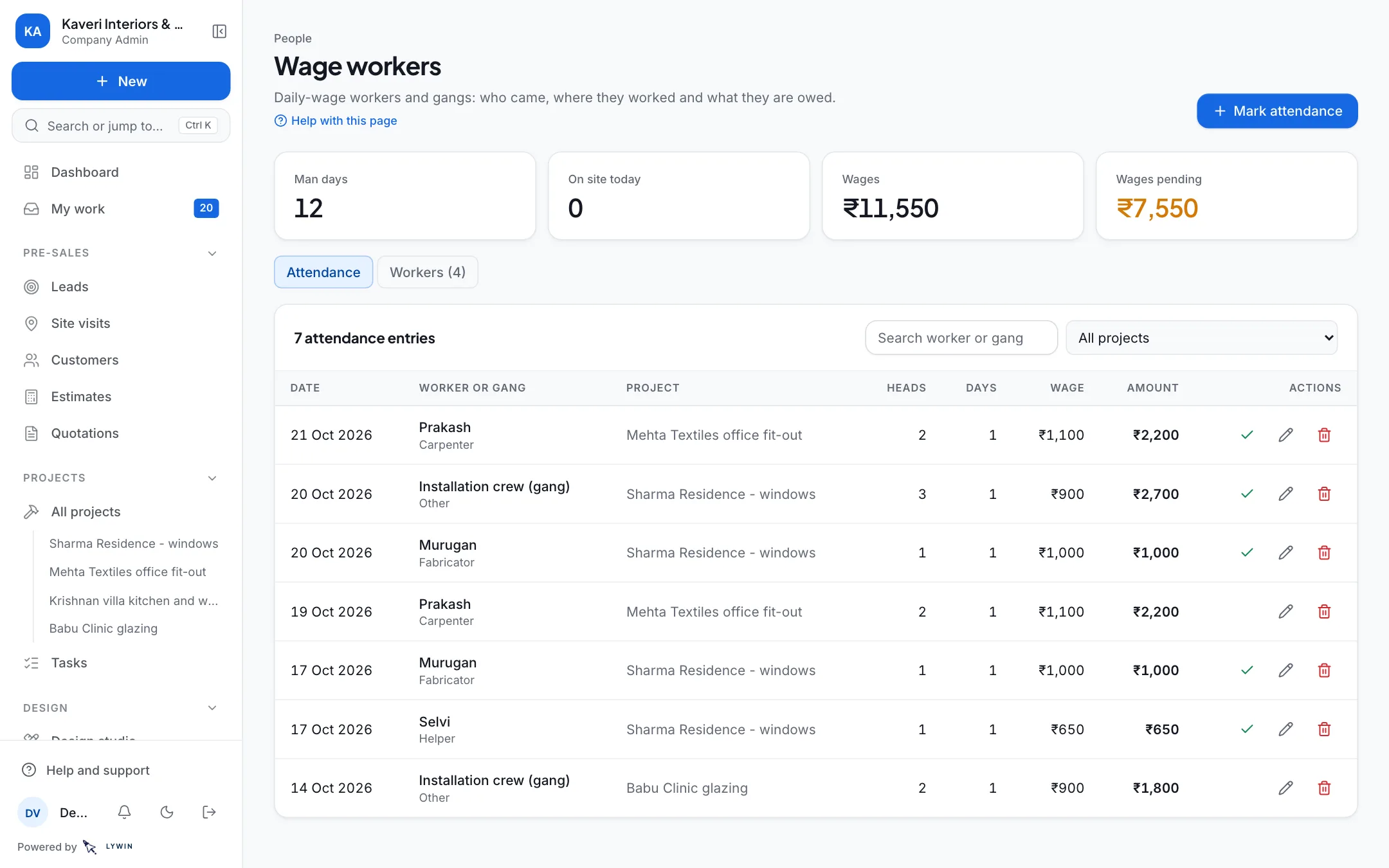The height and width of the screenshot is (868, 1389).
Task: Open Krishnan villa kitchen project in sidebar
Action: (134, 601)
